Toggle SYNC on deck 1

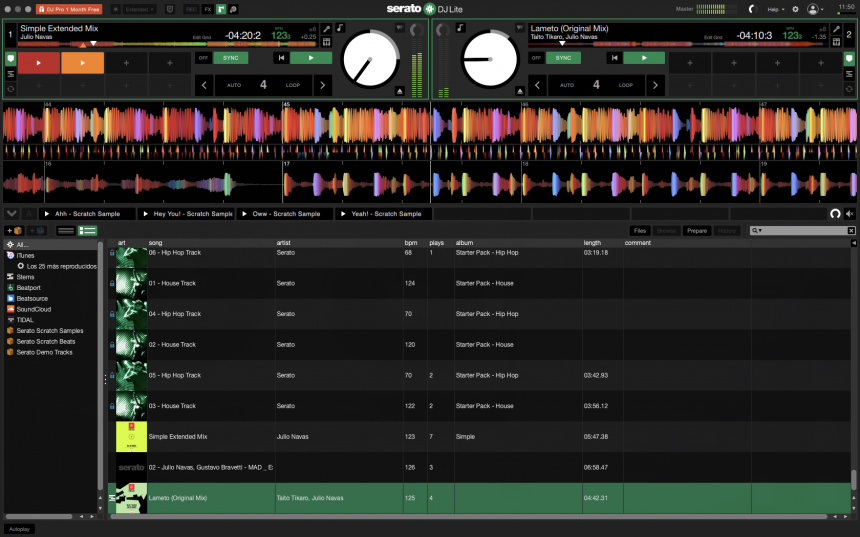tap(230, 58)
